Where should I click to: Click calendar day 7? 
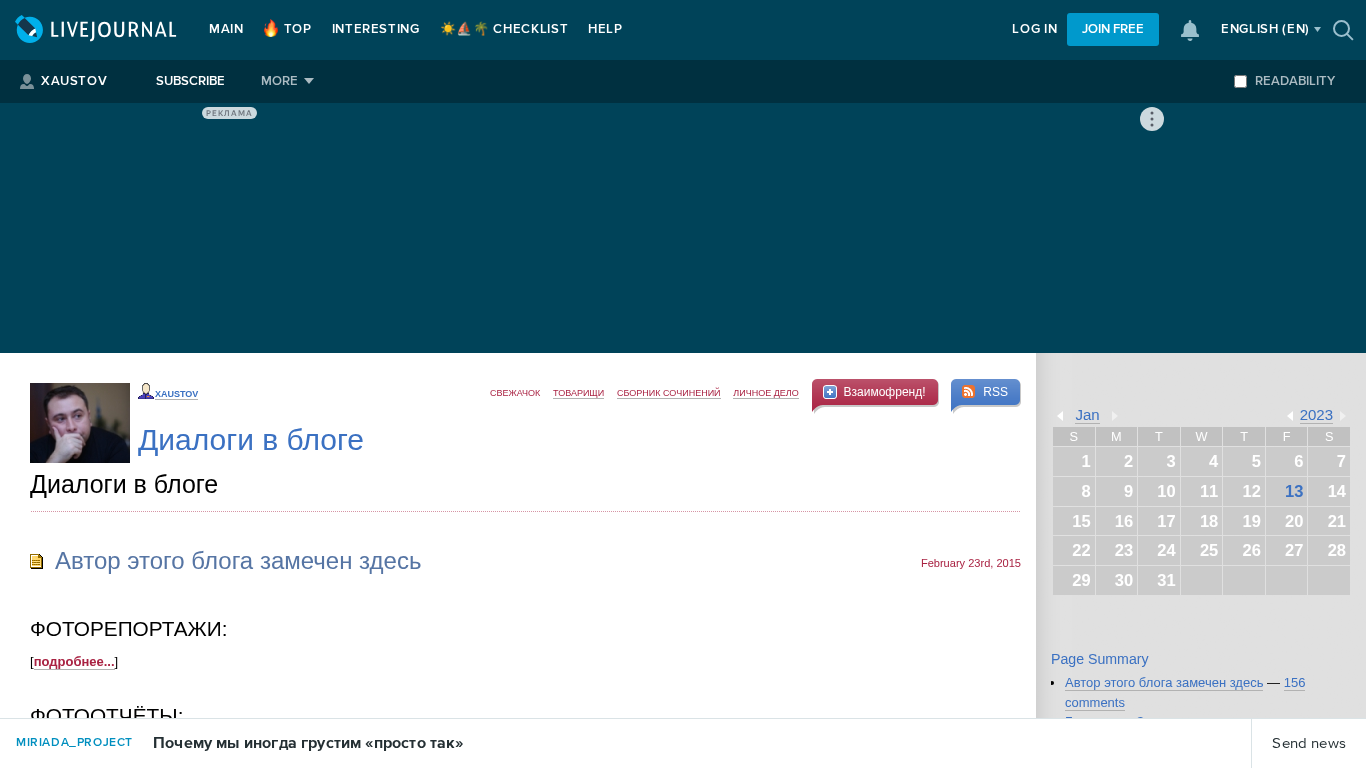click(1329, 461)
